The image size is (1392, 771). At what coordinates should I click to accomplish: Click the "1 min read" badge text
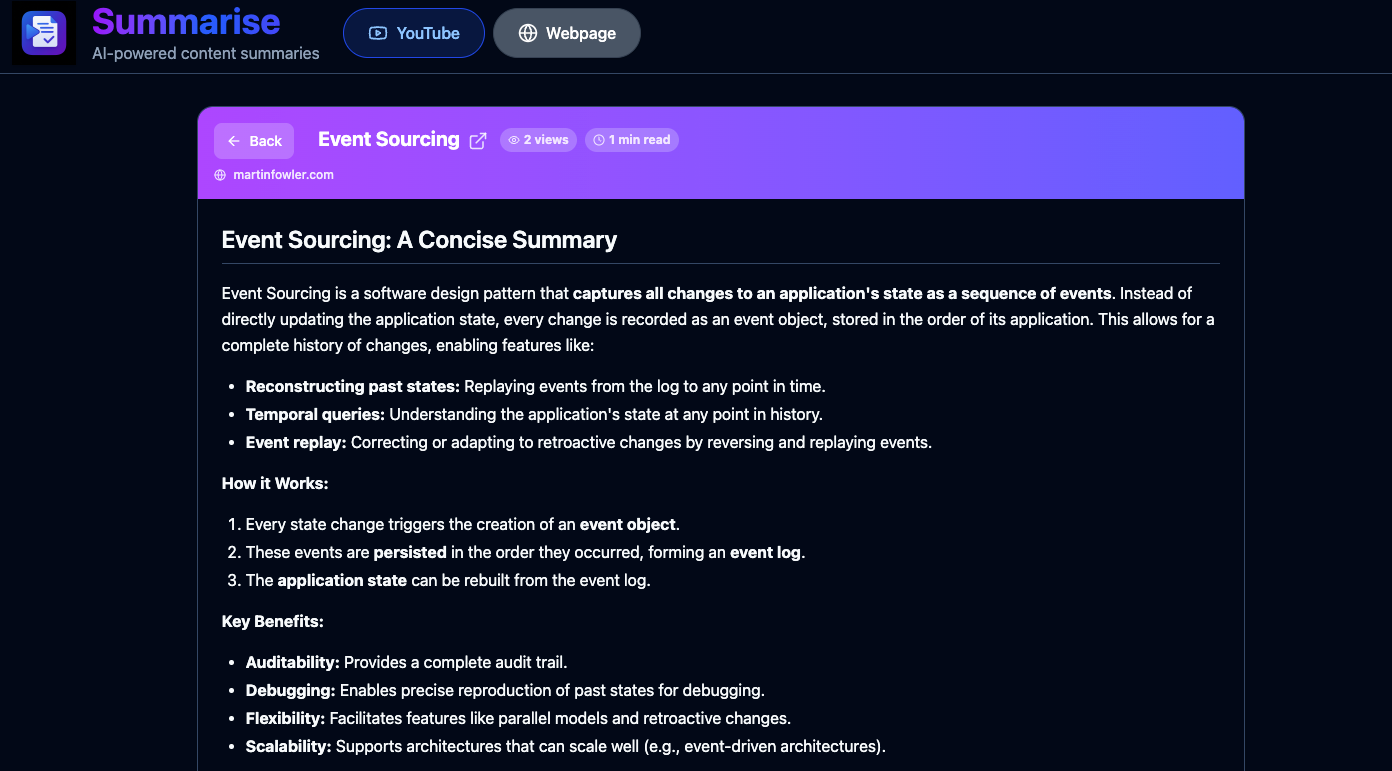pos(639,140)
